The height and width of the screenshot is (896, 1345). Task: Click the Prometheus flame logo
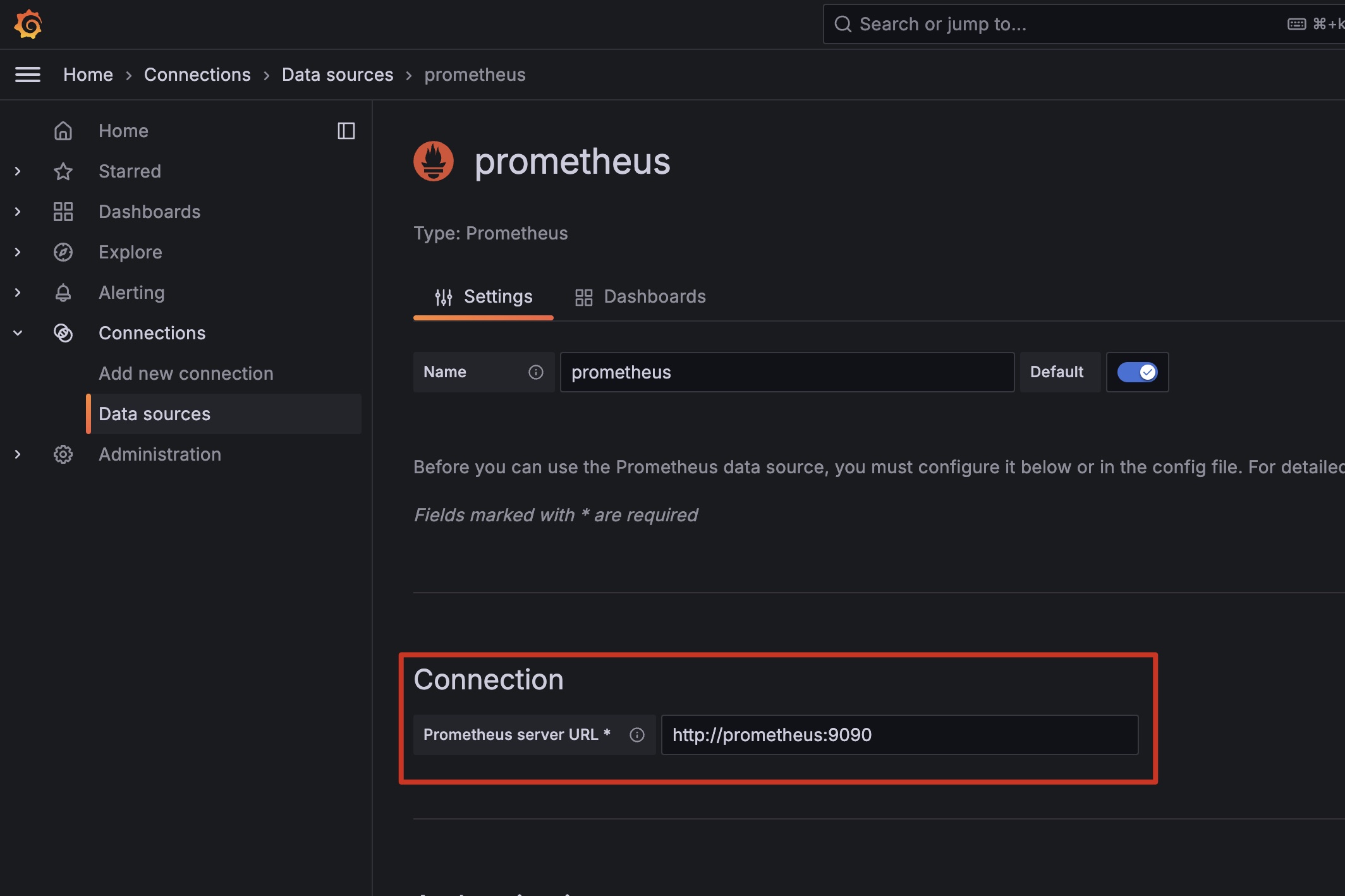(x=434, y=161)
